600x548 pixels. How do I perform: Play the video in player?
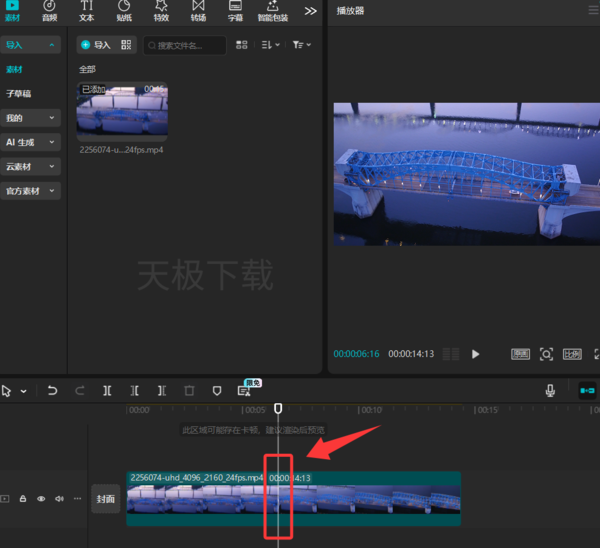[475, 354]
